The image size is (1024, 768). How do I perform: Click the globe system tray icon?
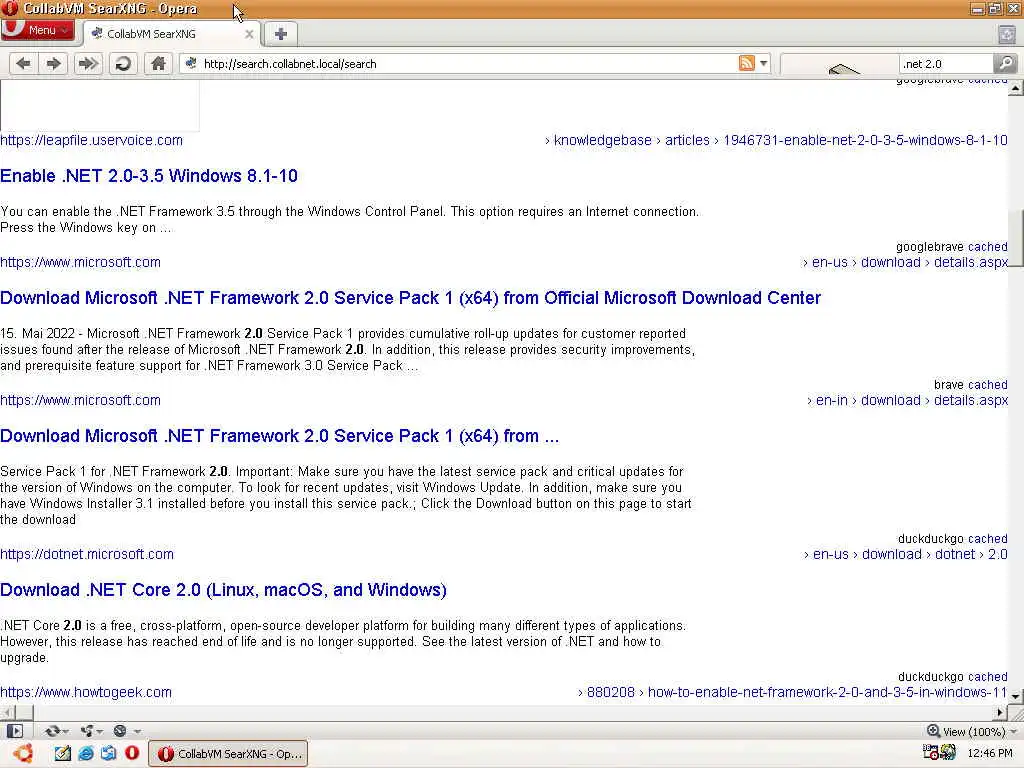[948, 752]
